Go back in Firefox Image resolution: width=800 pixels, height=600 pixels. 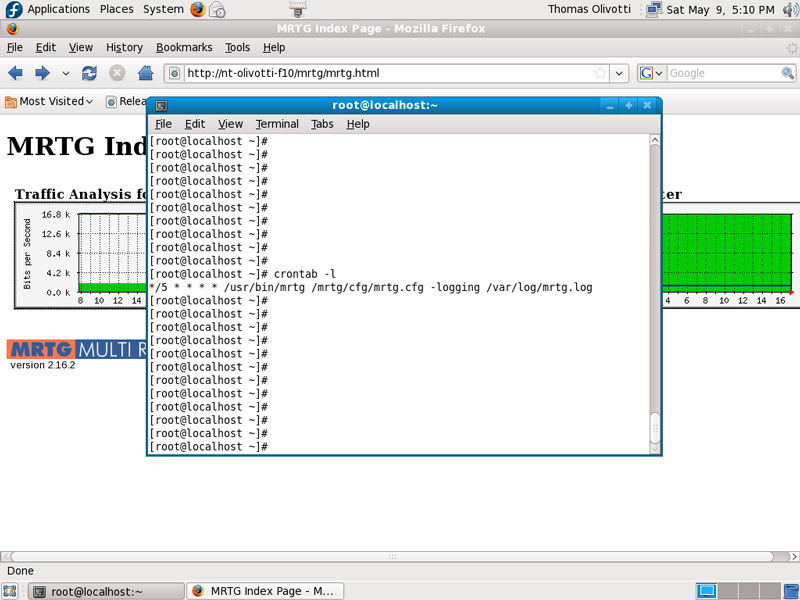point(15,73)
